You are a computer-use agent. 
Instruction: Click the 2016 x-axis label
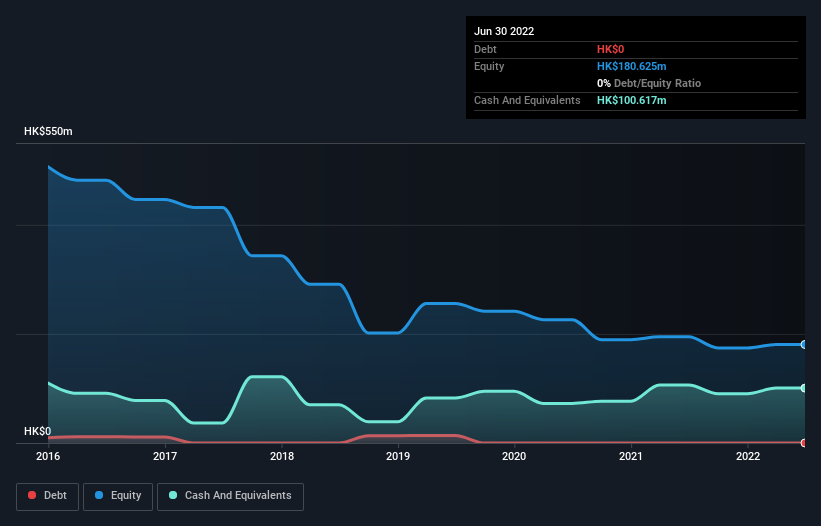point(48,456)
